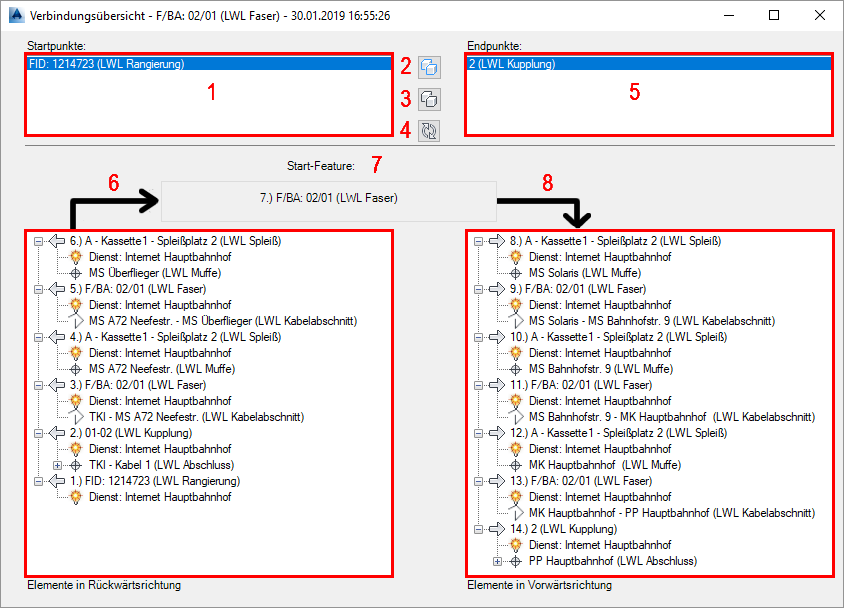Click the top copy icon button beside Startpunkte
844x608 pixels.
pyautogui.click(x=429, y=68)
